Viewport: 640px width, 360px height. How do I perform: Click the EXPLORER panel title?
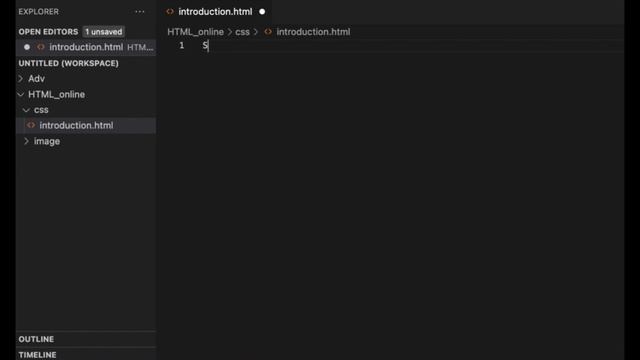point(38,12)
